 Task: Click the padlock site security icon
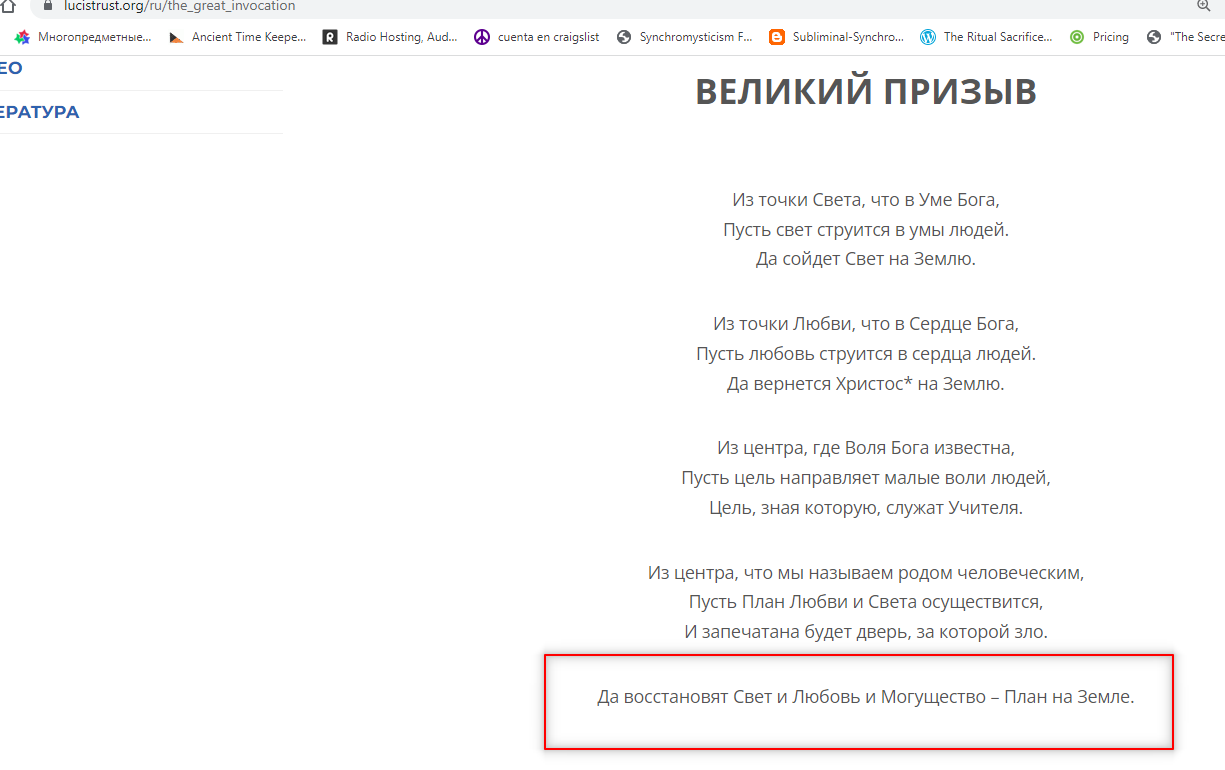tap(46, 5)
